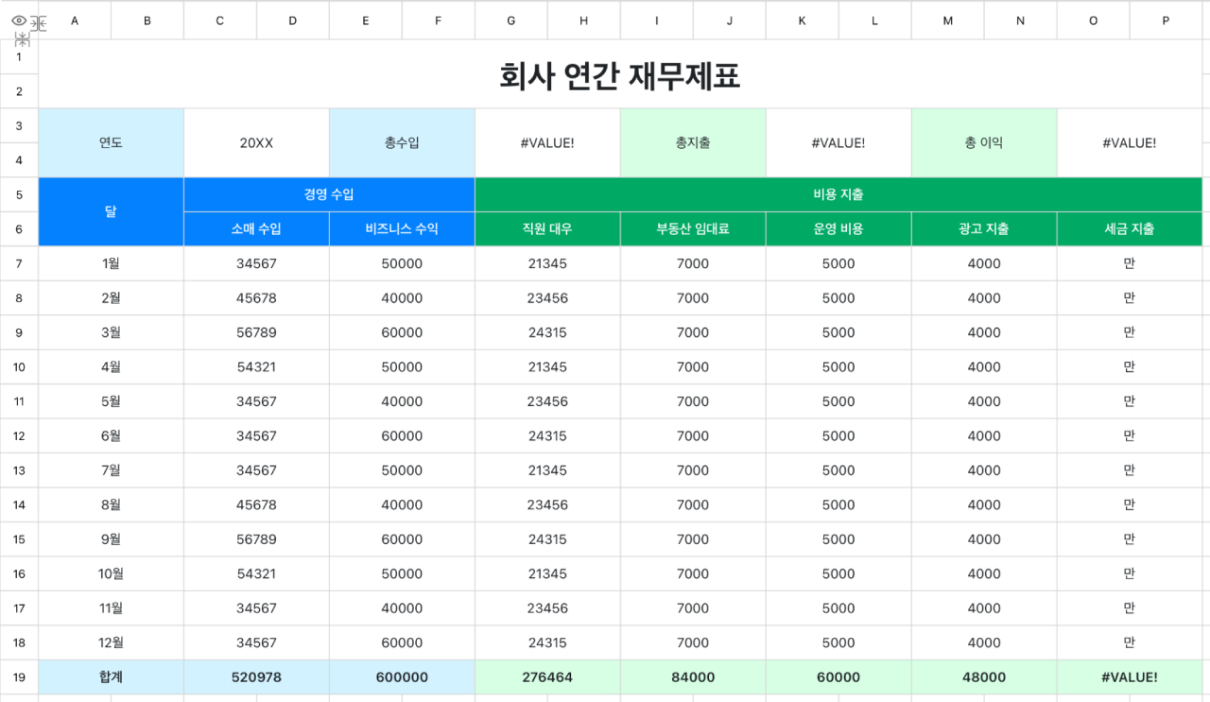Select the 6월 month cell
Image resolution: width=1210 pixels, height=702 pixels.
pyautogui.click(x=111, y=436)
